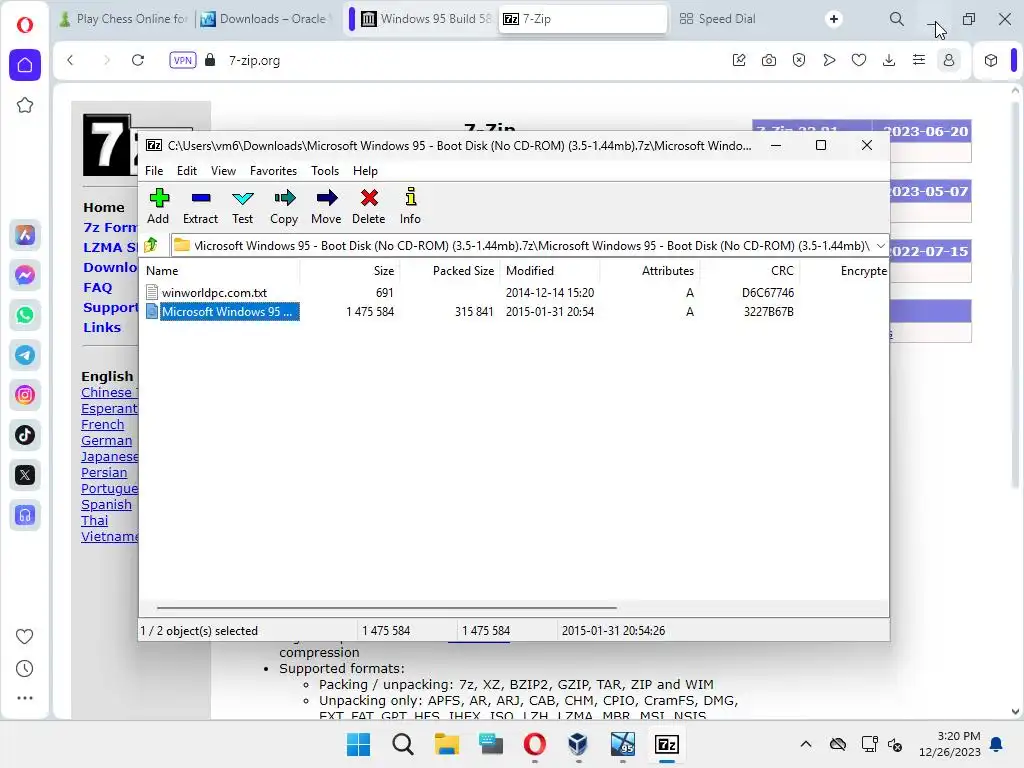1024x768 pixels.
Task: Open the File menu in 7-Zip
Action: 154,170
